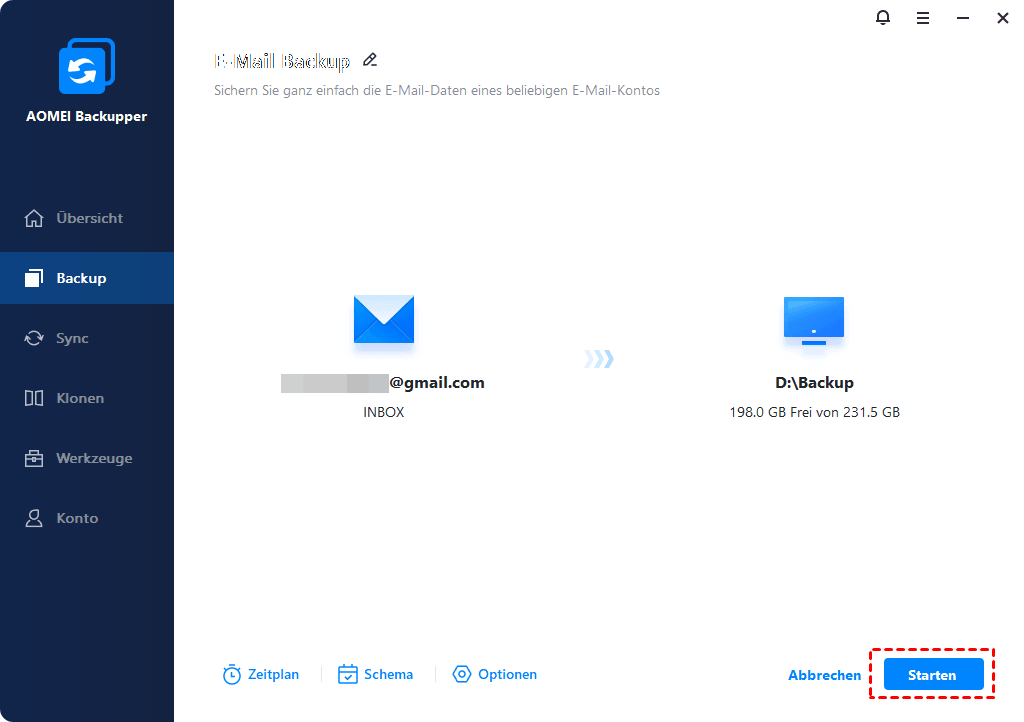The height and width of the screenshot is (722, 1024).
Task: Select the D:\Backup destination path
Action: pos(814,383)
